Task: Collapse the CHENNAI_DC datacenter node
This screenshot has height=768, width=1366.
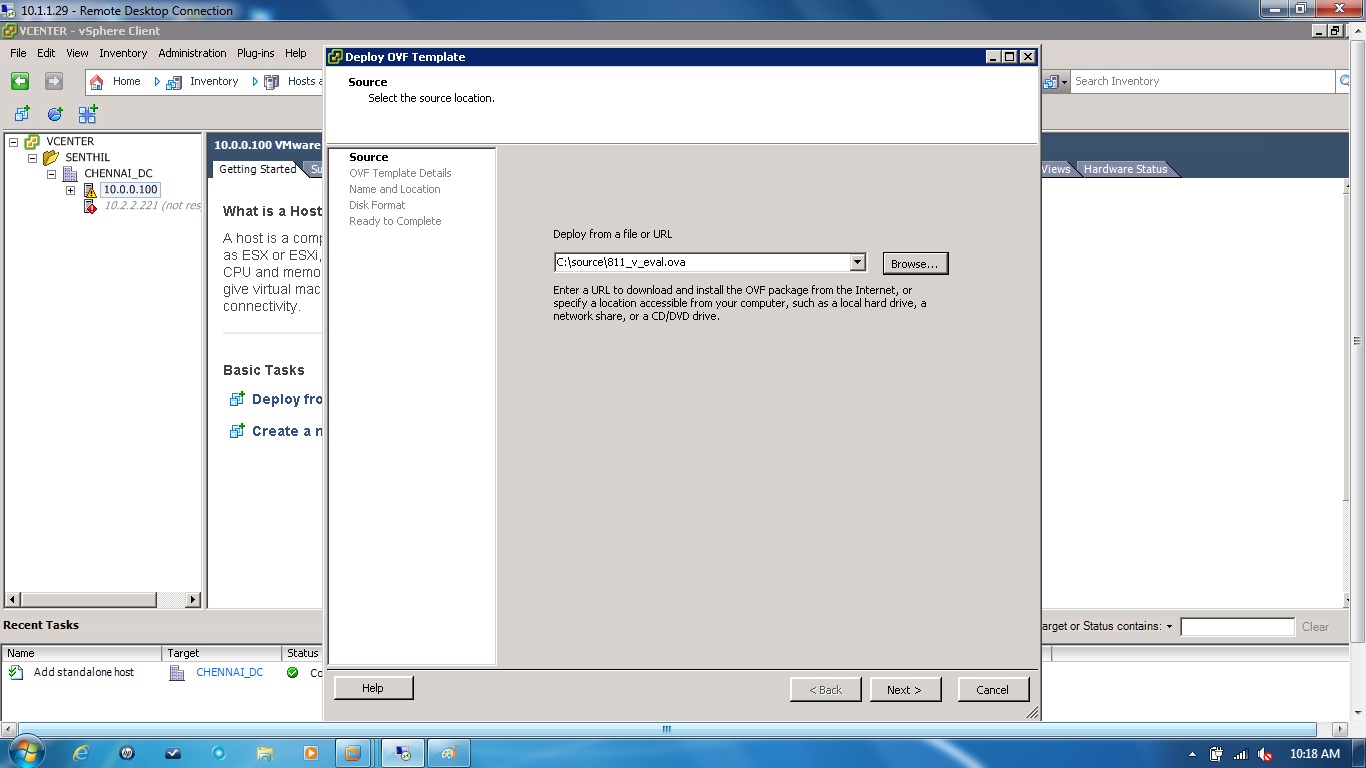Action: tap(51, 174)
